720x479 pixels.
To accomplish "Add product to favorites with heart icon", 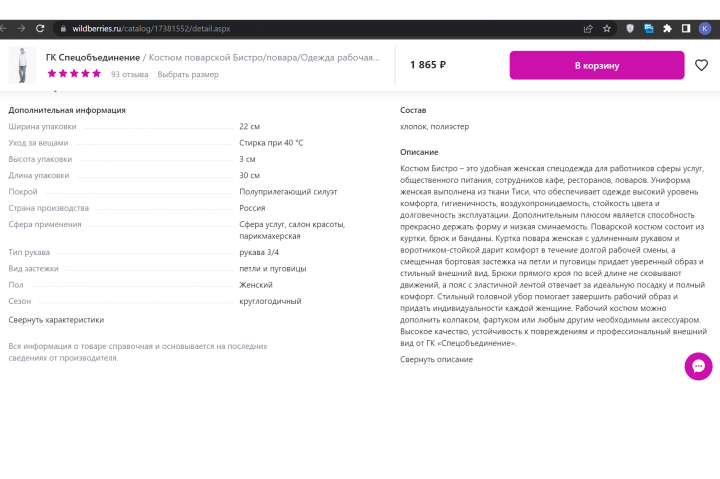I will coord(701,65).
